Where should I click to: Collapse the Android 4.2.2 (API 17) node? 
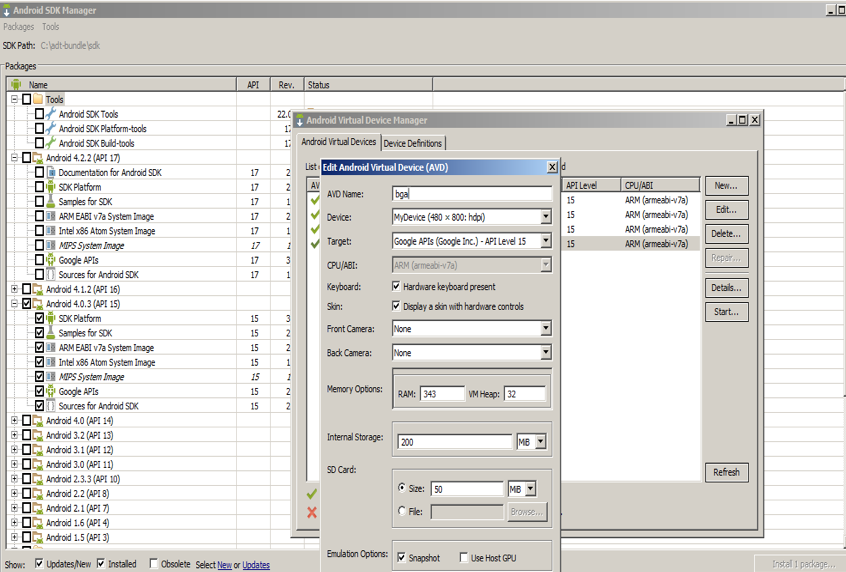[15, 158]
